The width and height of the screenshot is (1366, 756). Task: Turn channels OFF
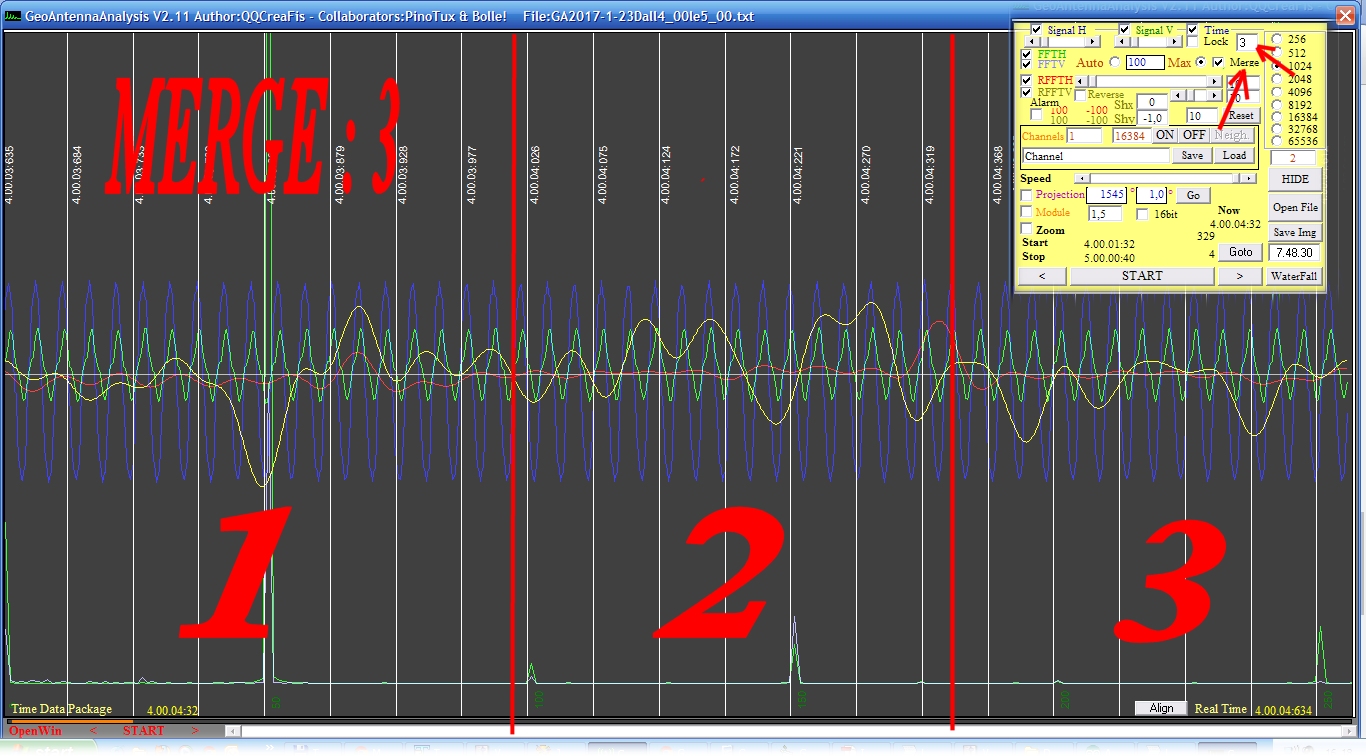point(1194,135)
